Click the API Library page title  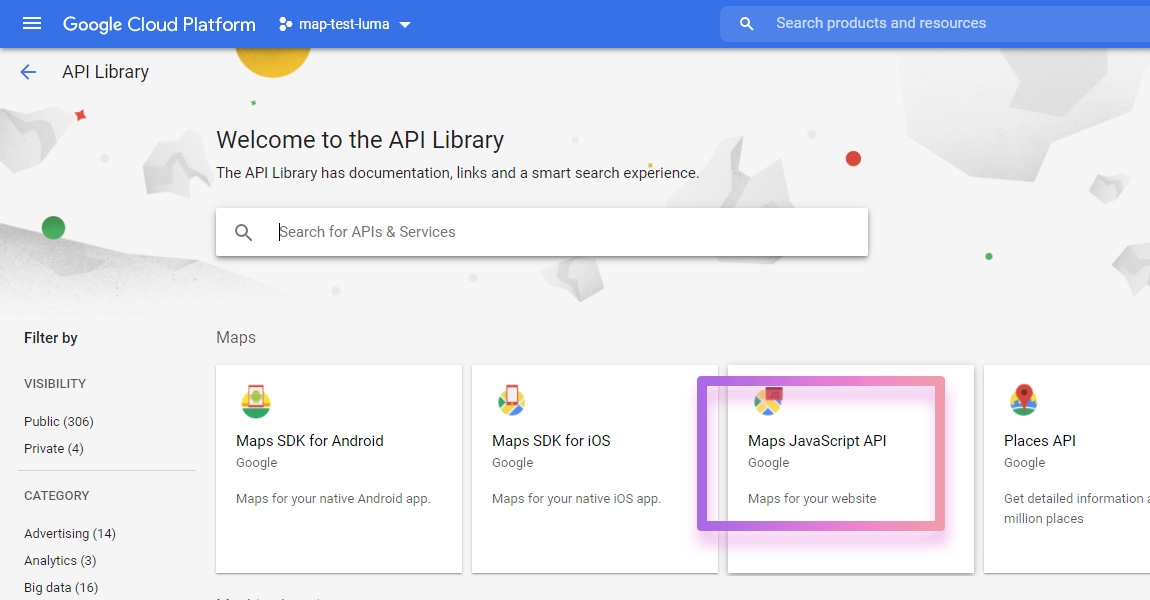[x=106, y=72]
